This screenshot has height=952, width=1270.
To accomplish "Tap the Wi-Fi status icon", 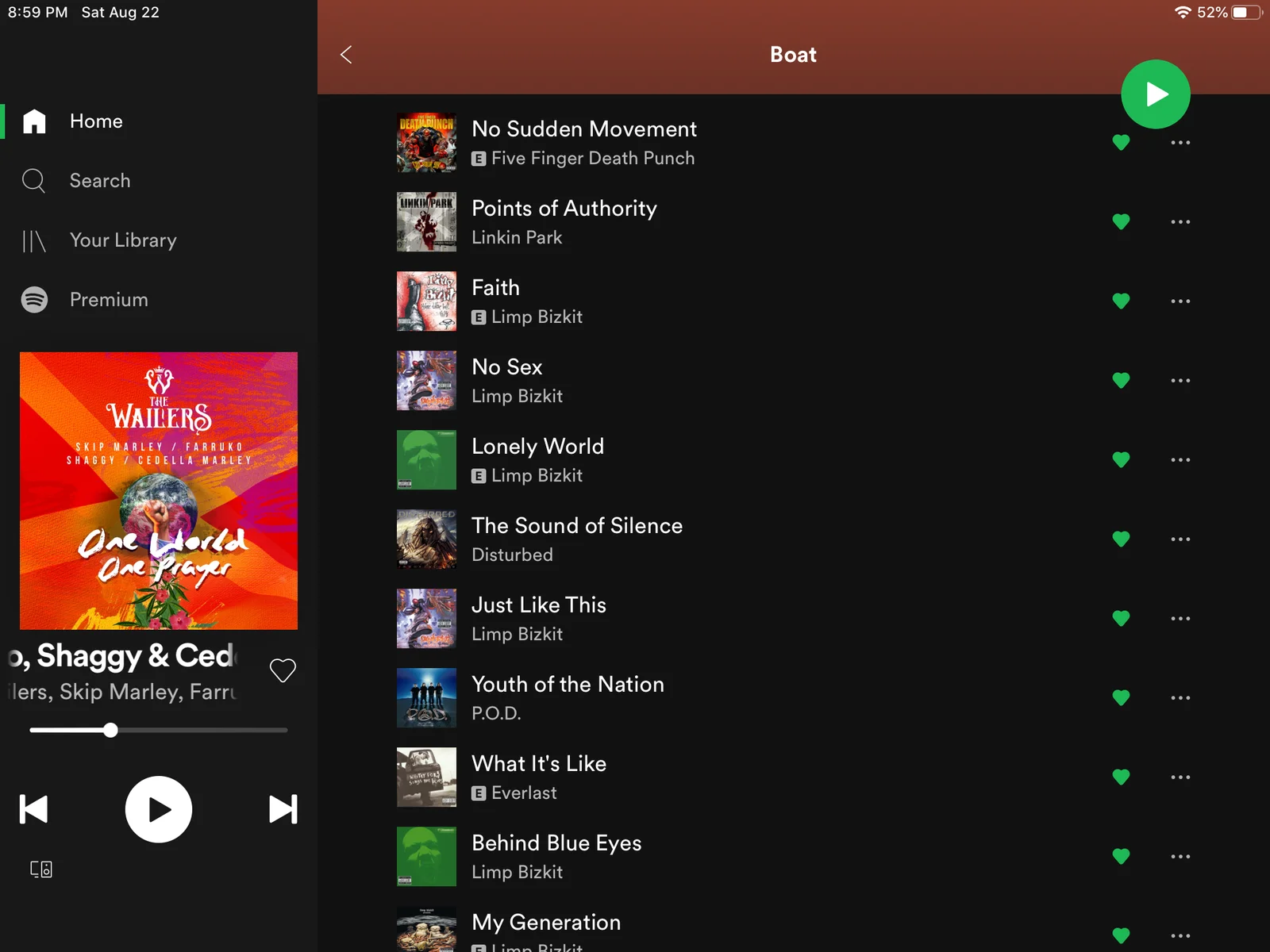I will coord(1183,12).
